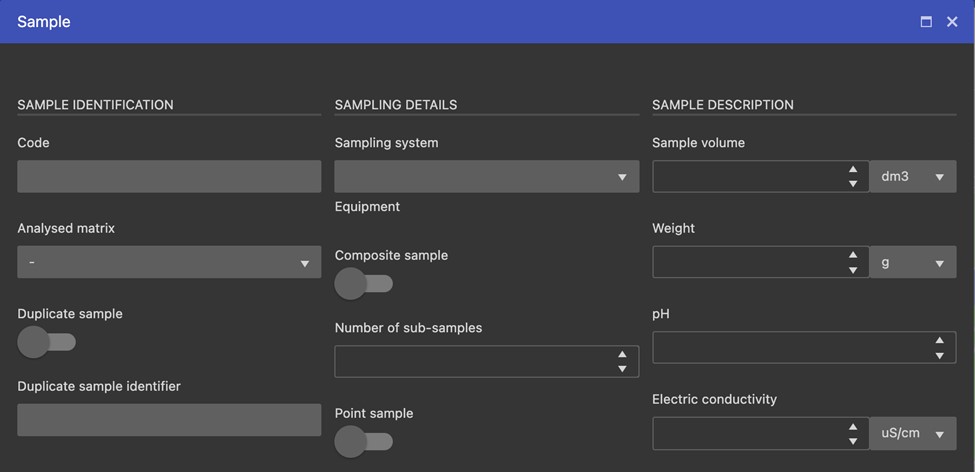Open the dm3 volume unit dropdown
The height and width of the screenshot is (472, 975).
tap(913, 177)
